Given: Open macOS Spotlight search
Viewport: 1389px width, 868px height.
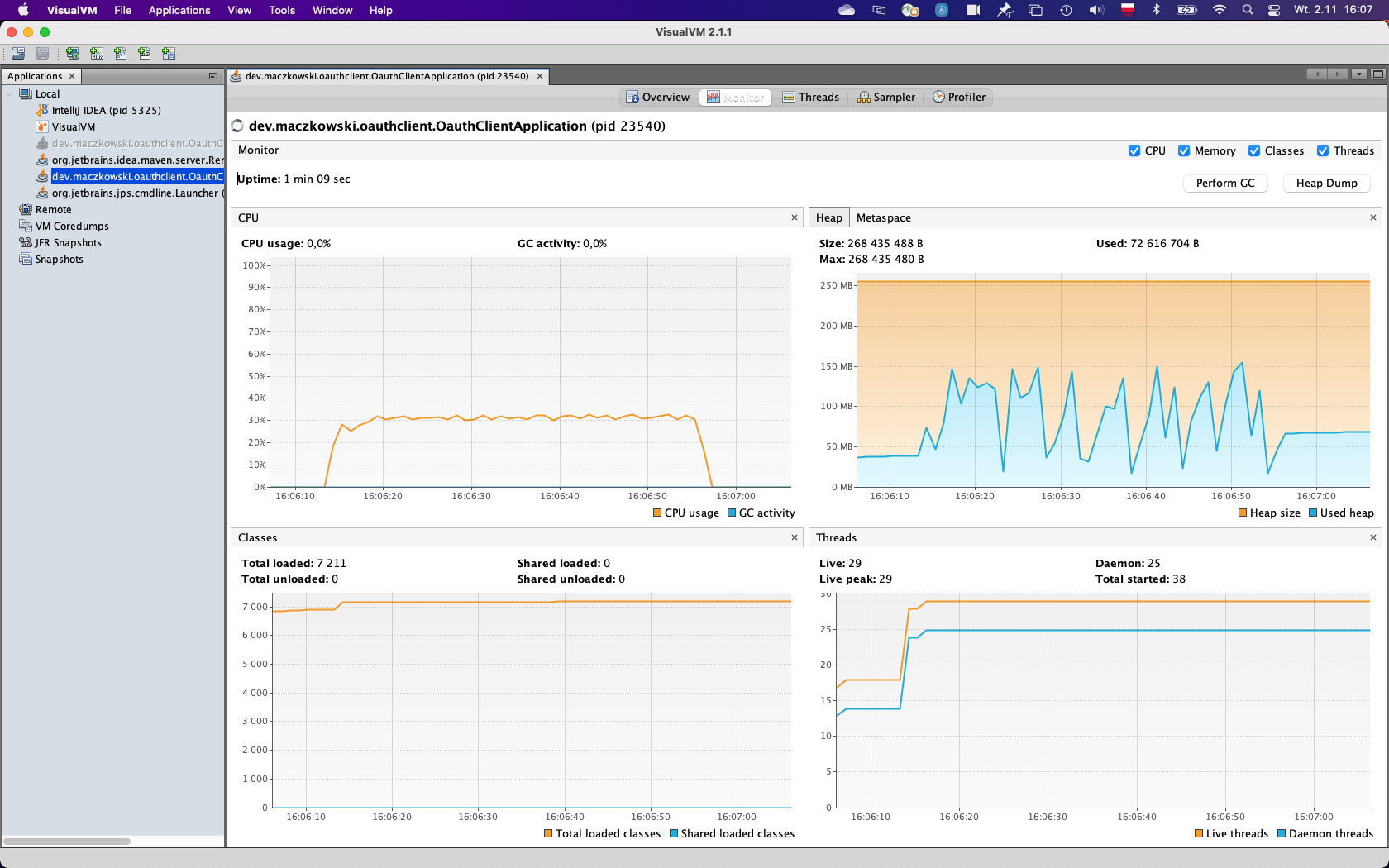Looking at the screenshot, I should coord(1247,10).
